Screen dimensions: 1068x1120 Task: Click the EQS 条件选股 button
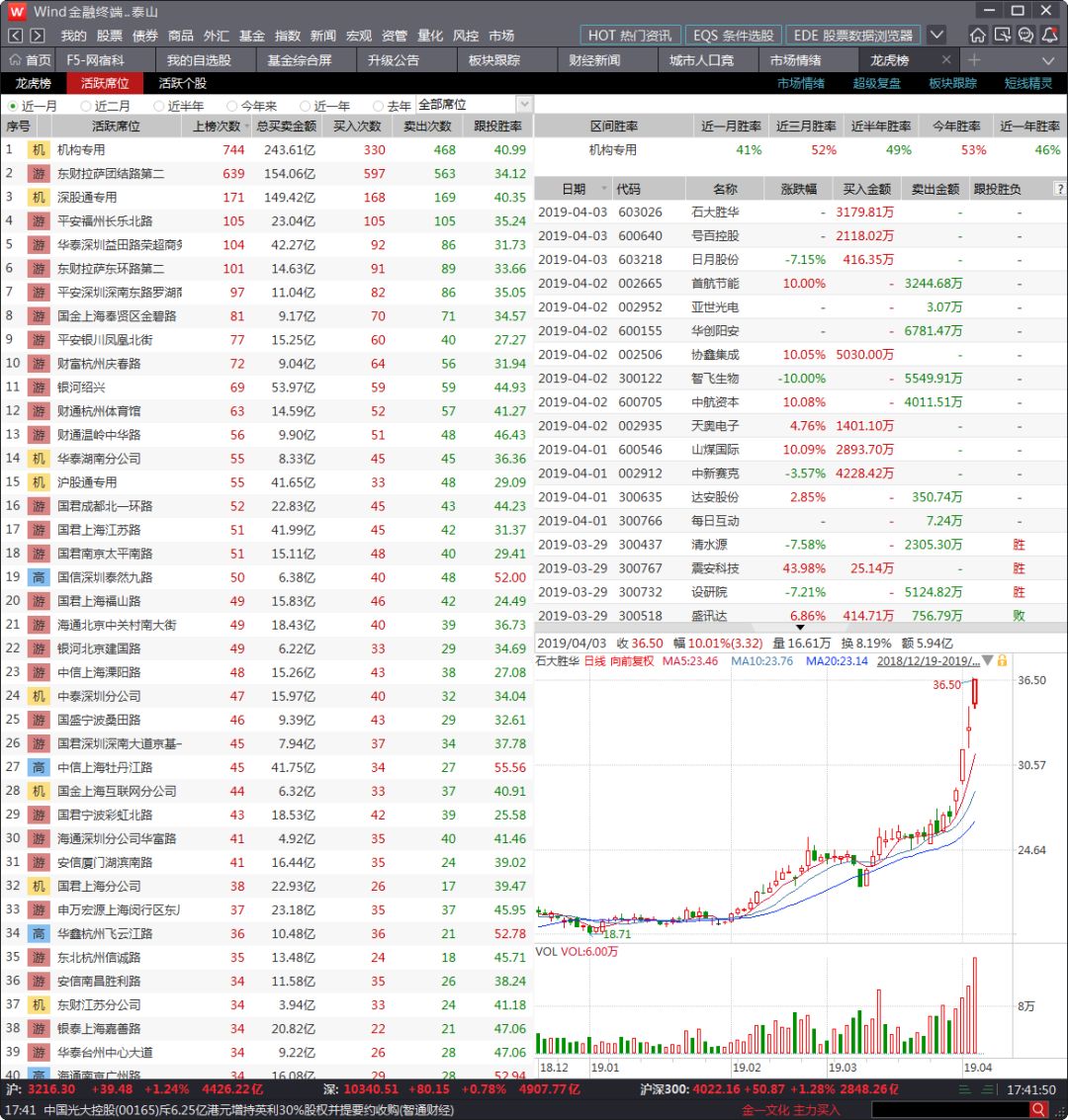[733, 35]
